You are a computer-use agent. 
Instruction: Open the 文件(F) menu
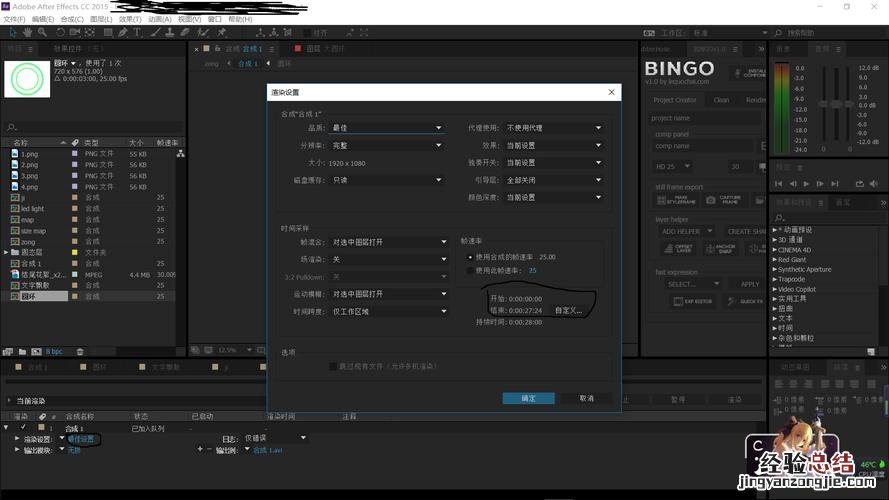click(x=15, y=19)
